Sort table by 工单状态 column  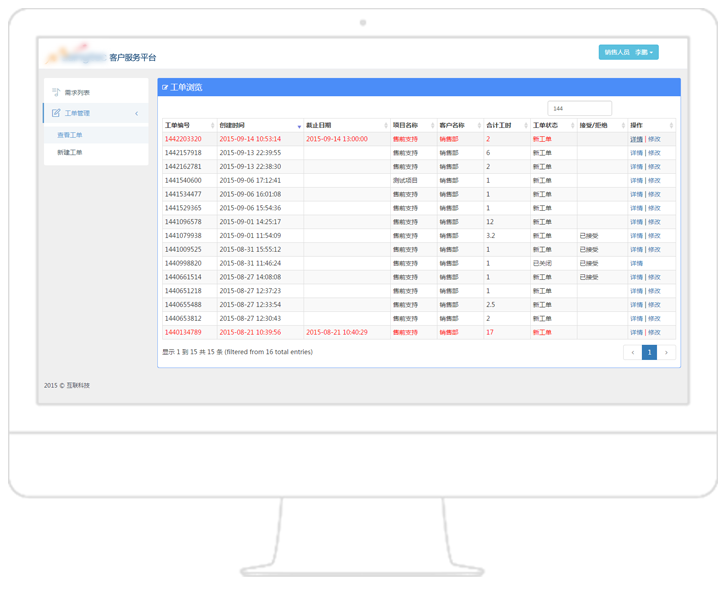point(572,126)
